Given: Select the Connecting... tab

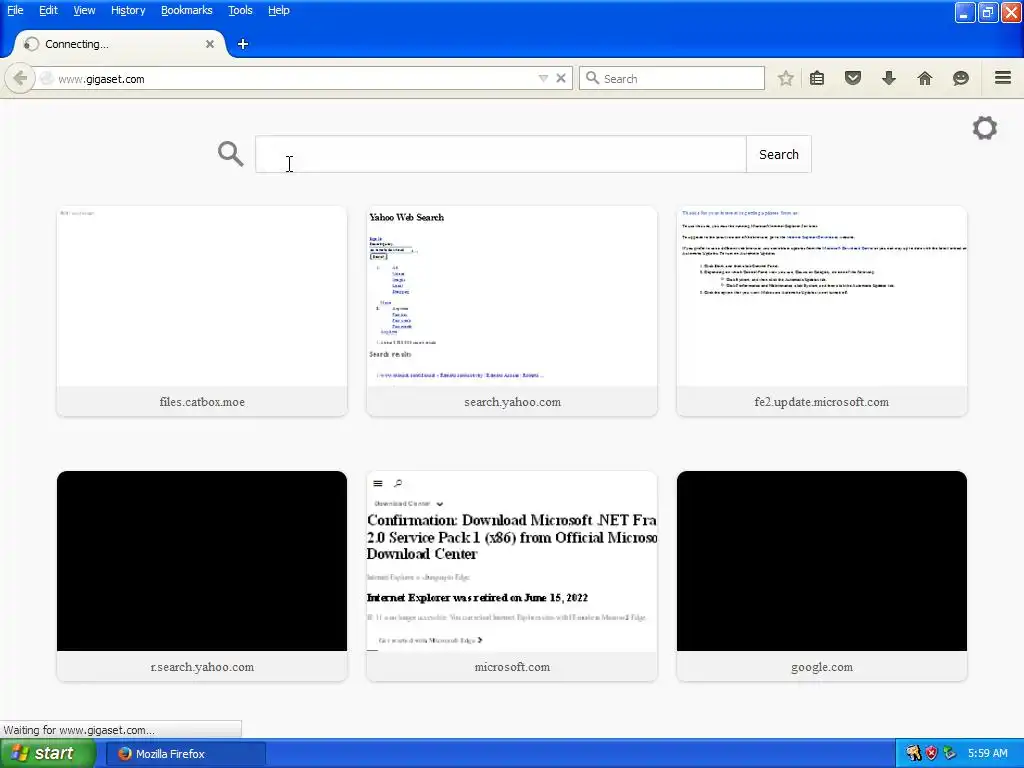Looking at the screenshot, I should [120, 44].
